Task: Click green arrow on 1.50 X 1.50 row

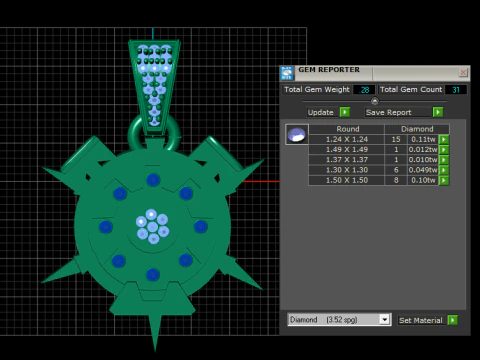Action: click(x=444, y=180)
